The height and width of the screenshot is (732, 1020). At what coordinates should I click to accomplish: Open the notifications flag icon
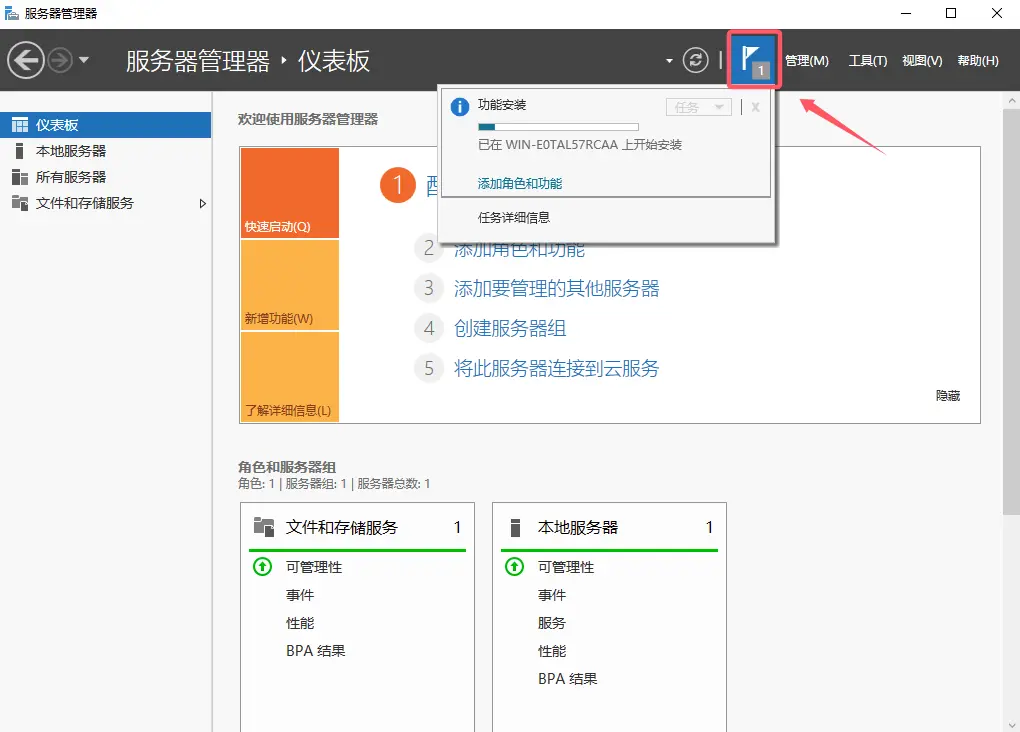754,60
